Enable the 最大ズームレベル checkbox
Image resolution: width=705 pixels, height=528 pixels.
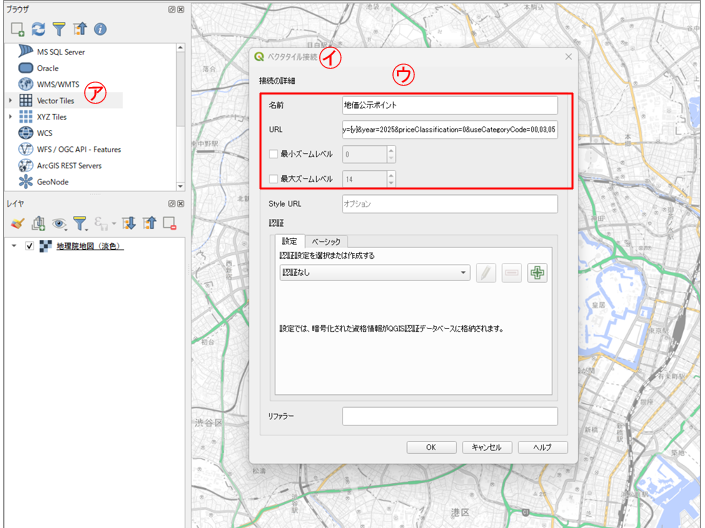(x=274, y=179)
